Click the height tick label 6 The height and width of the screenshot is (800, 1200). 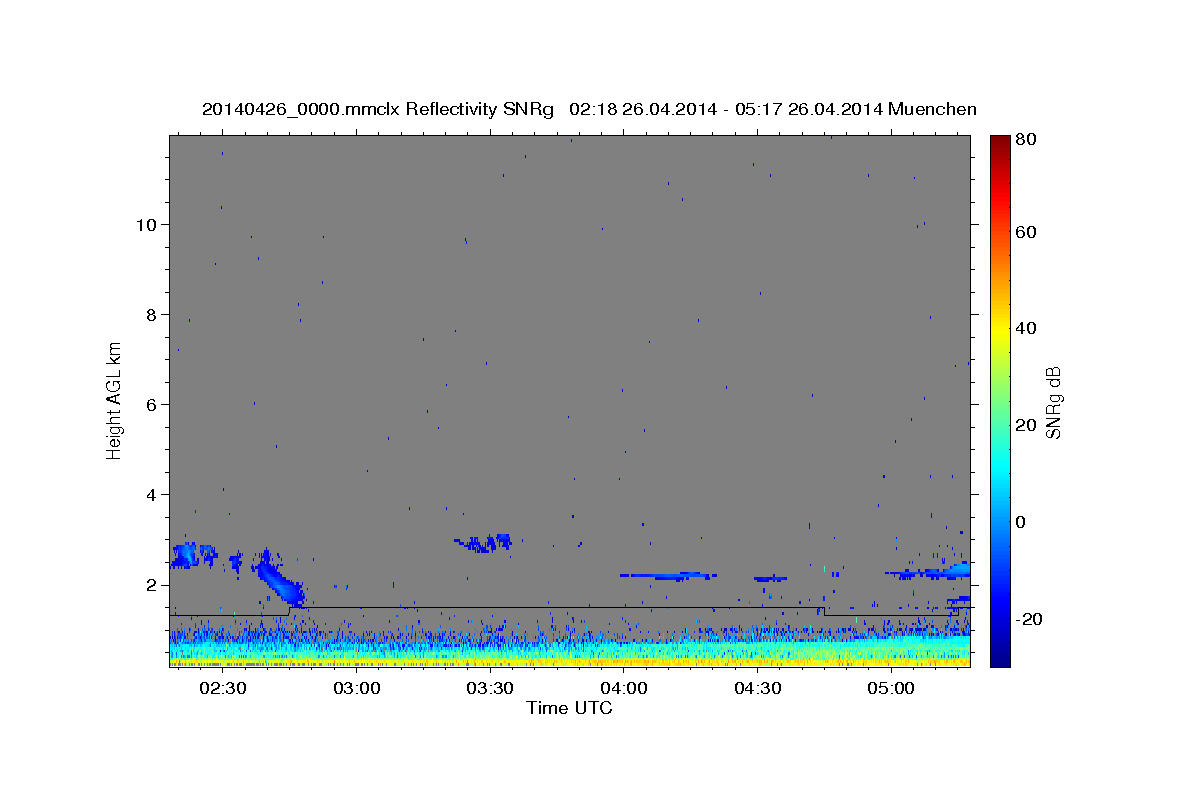coord(151,404)
